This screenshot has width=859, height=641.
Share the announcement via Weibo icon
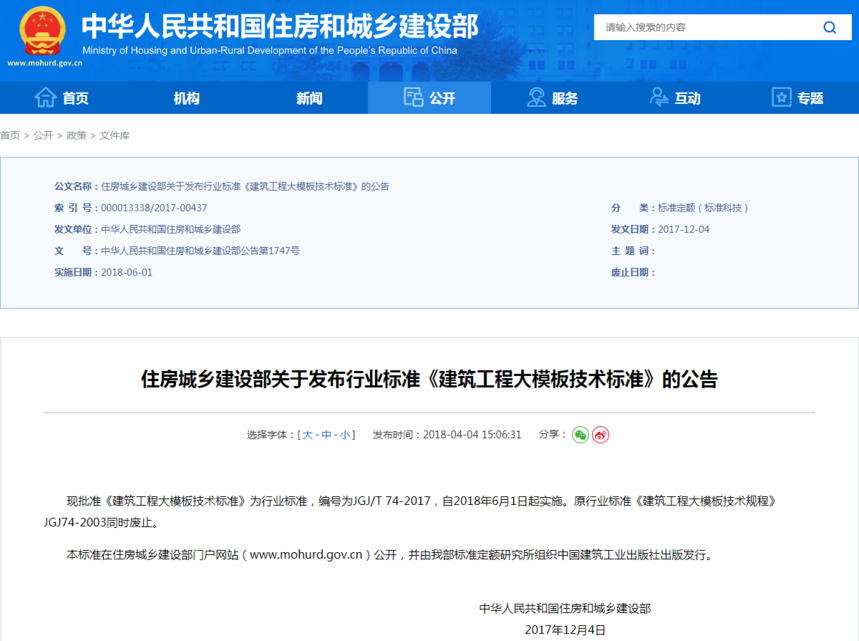pos(600,435)
